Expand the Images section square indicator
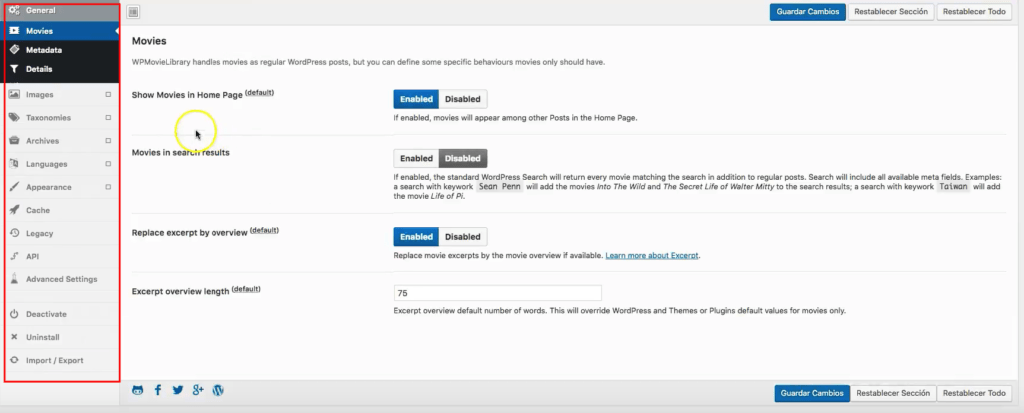The width and height of the screenshot is (1024, 413). (108, 94)
